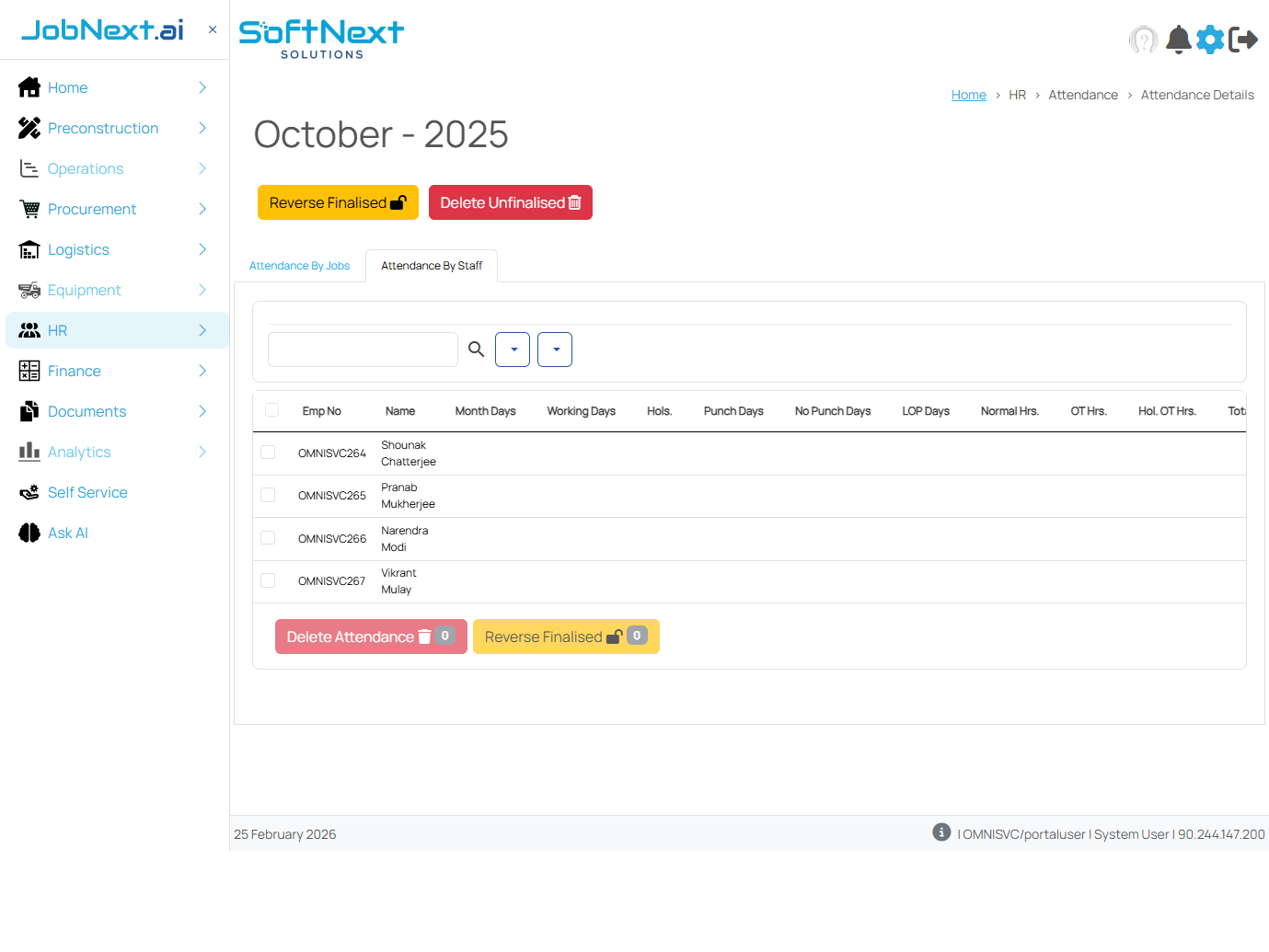Open first dropdown next to search icon
This screenshot has width=1269, height=952.
(513, 350)
